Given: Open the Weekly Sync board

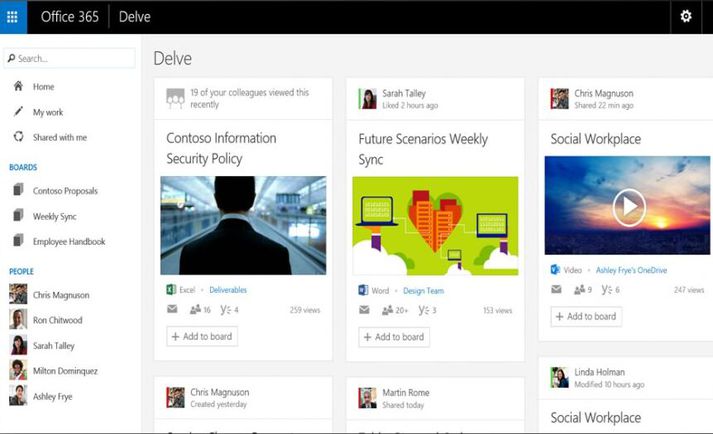Looking at the screenshot, I should [x=55, y=216].
